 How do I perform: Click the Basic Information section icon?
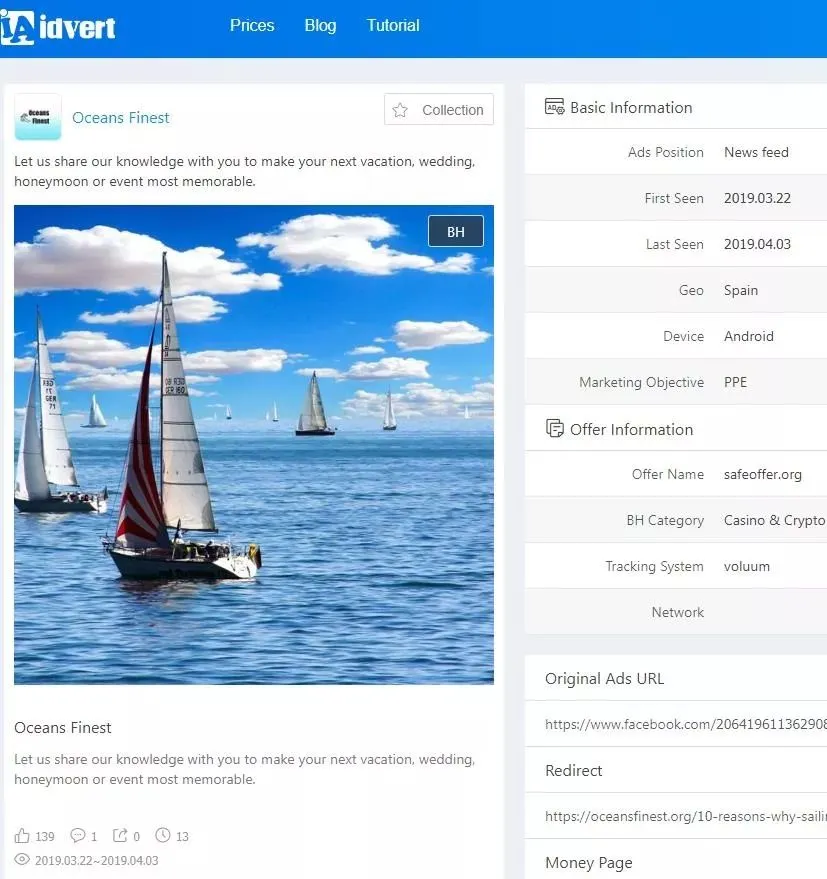tap(555, 107)
